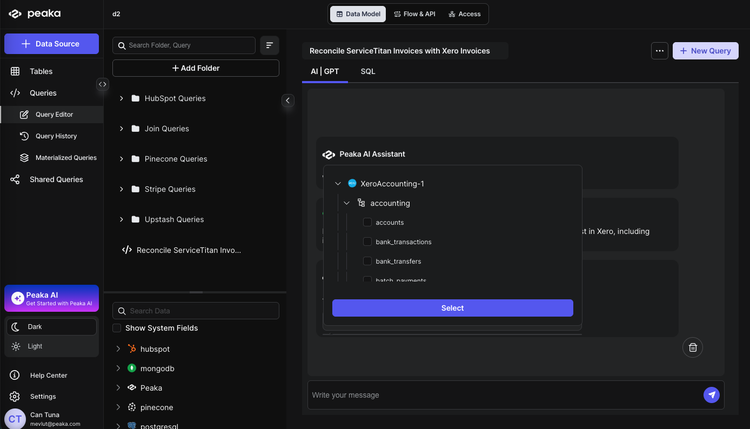The width and height of the screenshot is (750, 429).
Task: Switch to Dark theme
Action: pos(52,327)
